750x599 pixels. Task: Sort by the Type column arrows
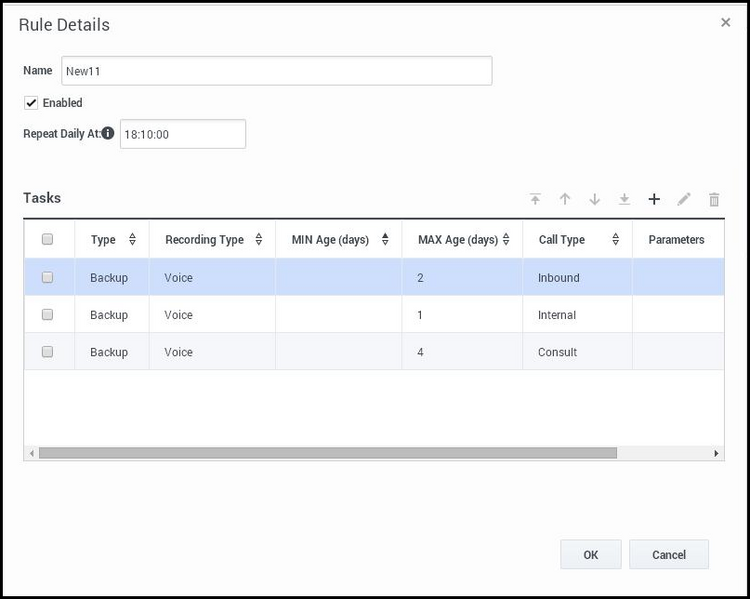132,240
